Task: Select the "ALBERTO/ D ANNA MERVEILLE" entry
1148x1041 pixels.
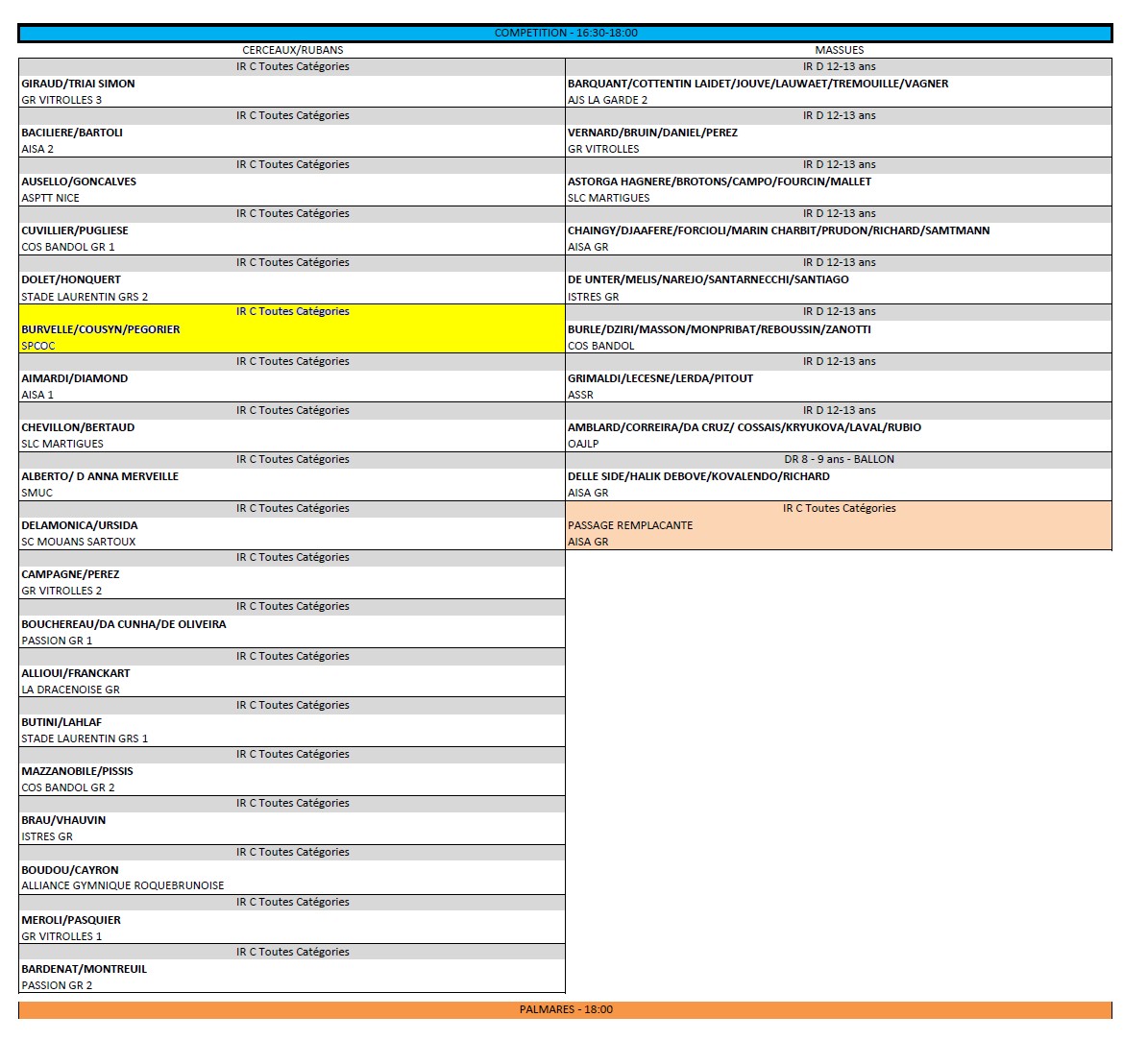Action: click(100, 476)
